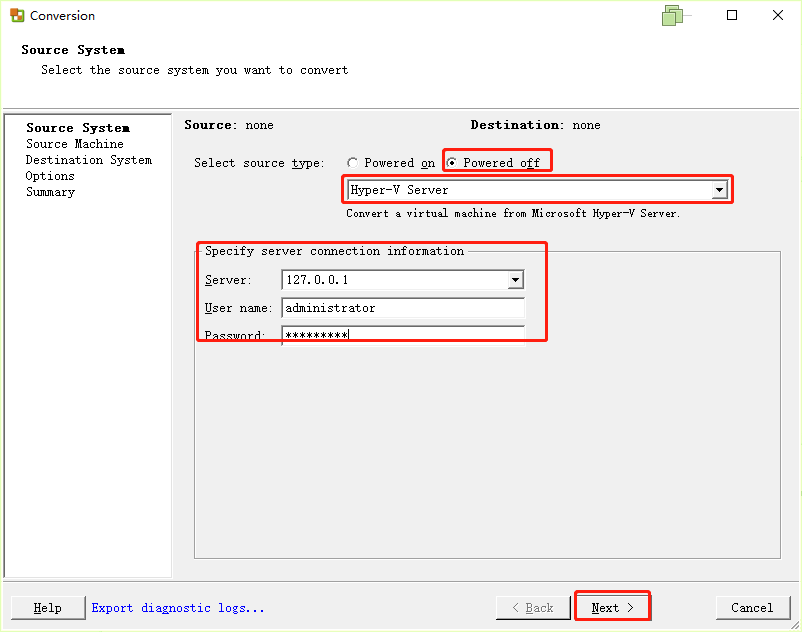Click the 'Convert a virtual machine from Microsoft Hyper-V Server.' description
Image resolution: width=802 pixels, height=632 pixels.
tap(513, 213)
